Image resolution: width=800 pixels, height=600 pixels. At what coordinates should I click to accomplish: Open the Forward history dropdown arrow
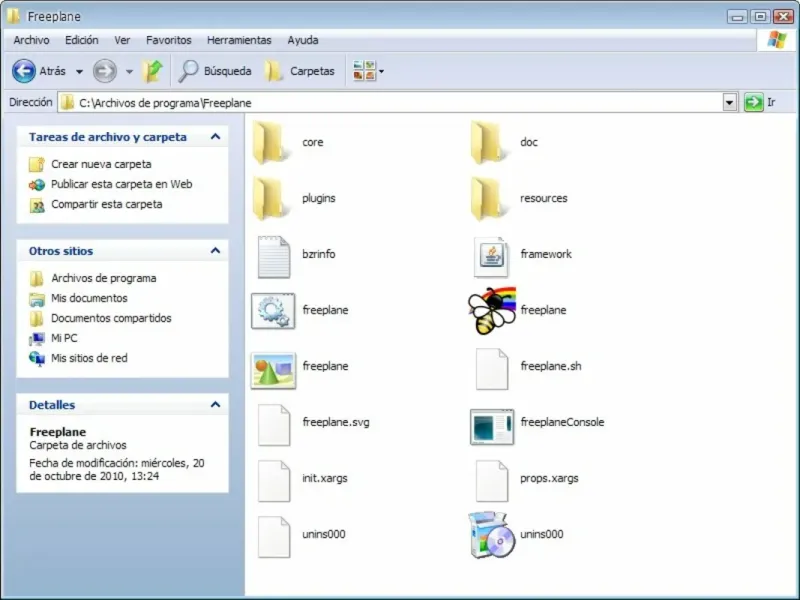click(130, 71)
